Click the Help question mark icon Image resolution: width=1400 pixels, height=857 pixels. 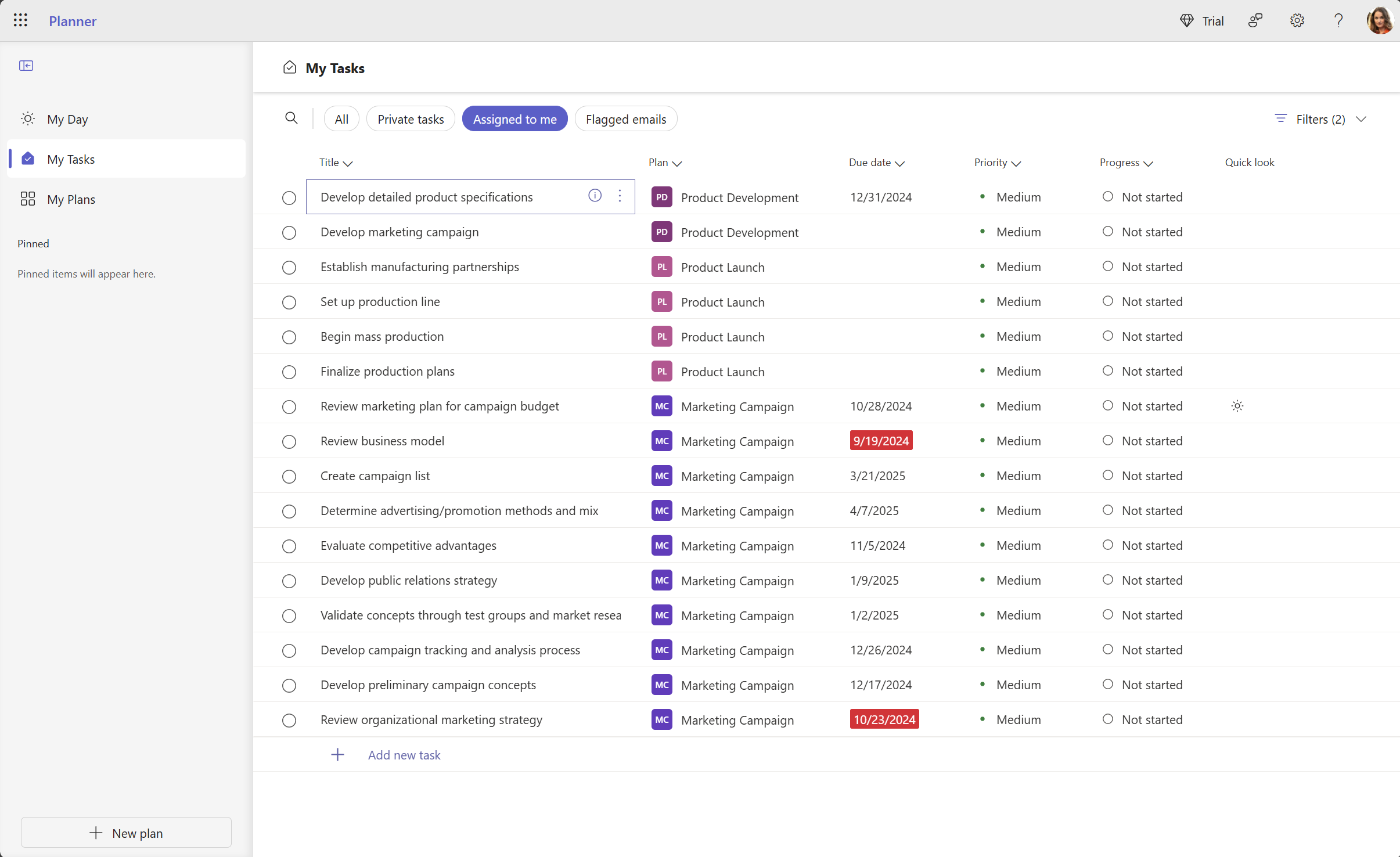1339,20
